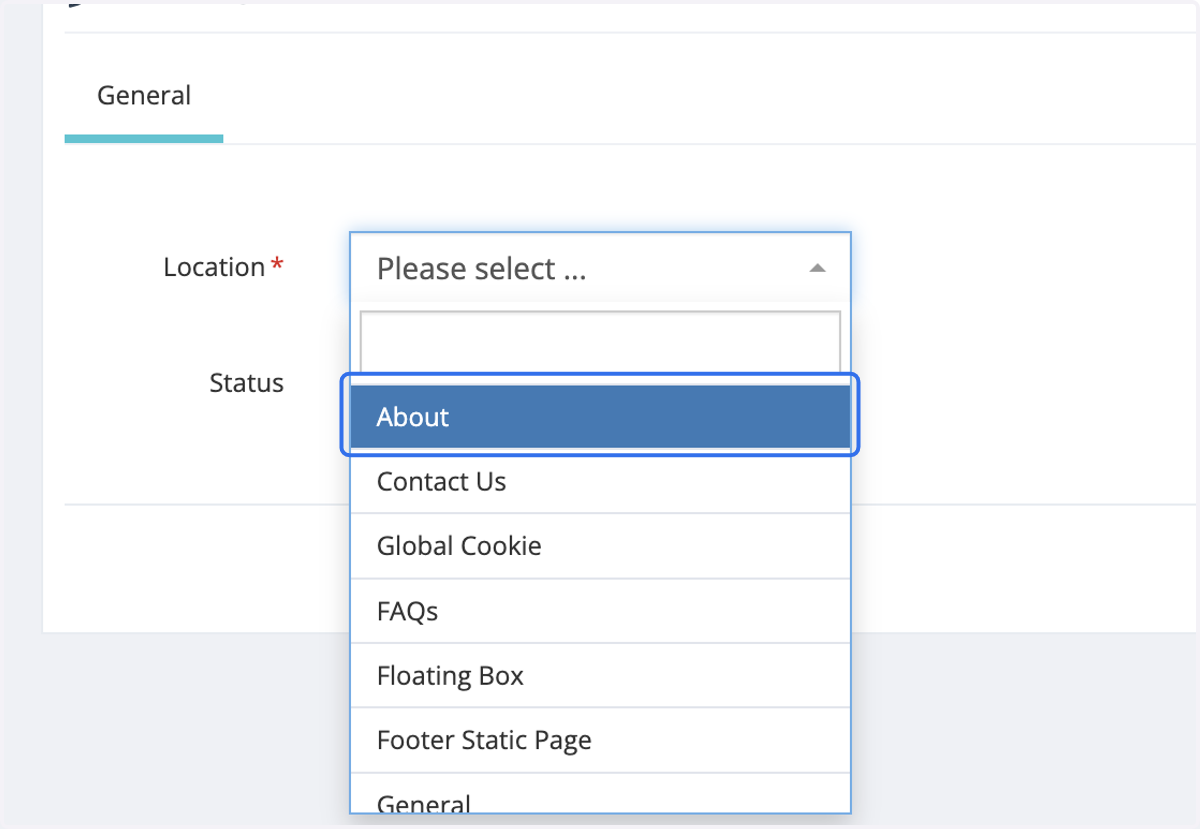This screenshot has height=829, width=1200.
Task: Click the red required asterisk beside Location
Action: click(x=277, y=265)
